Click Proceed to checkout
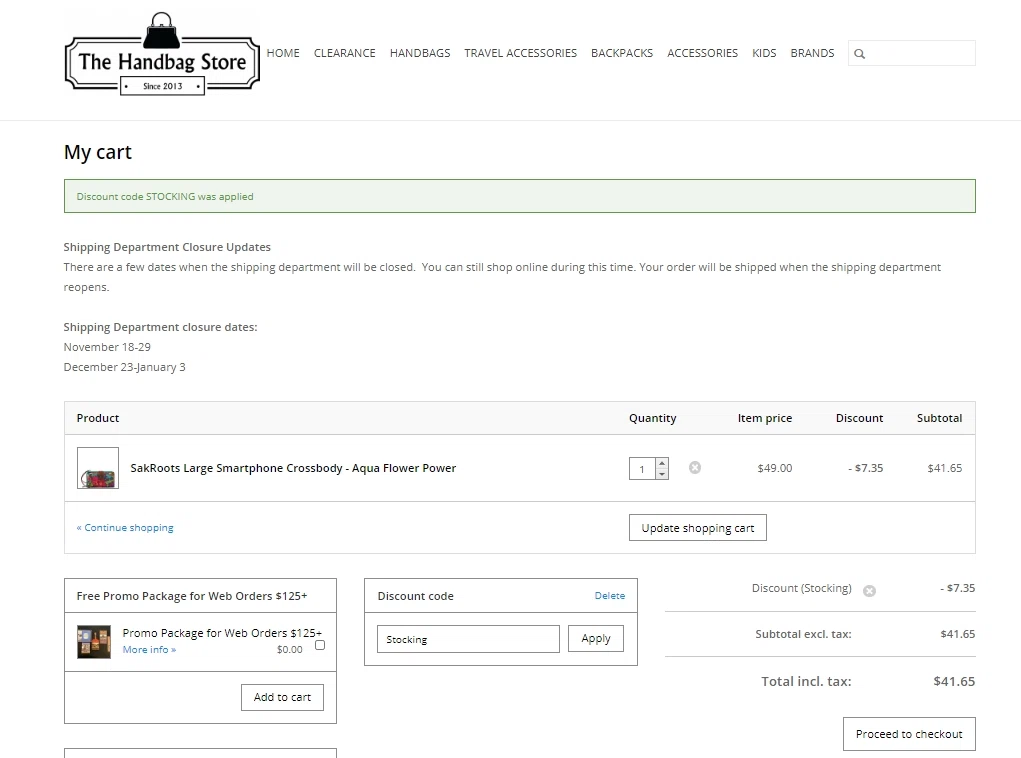1021x758 pixels. tap(909, 734)
